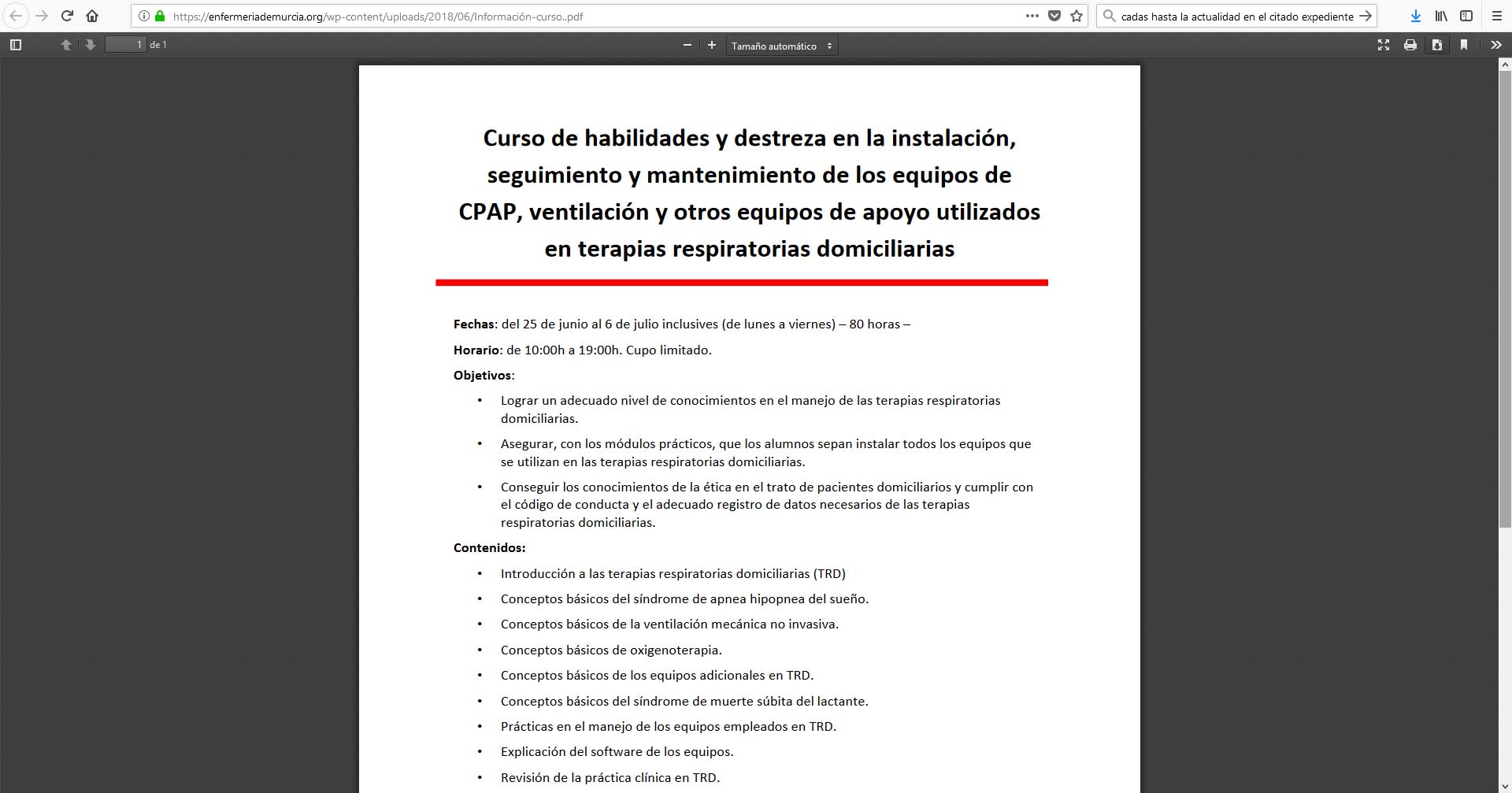Screen dimensions: 1512x793
Task: Click 'Conceptos básicos de los equipos adicionales en TRD.'
Action: 657,675
